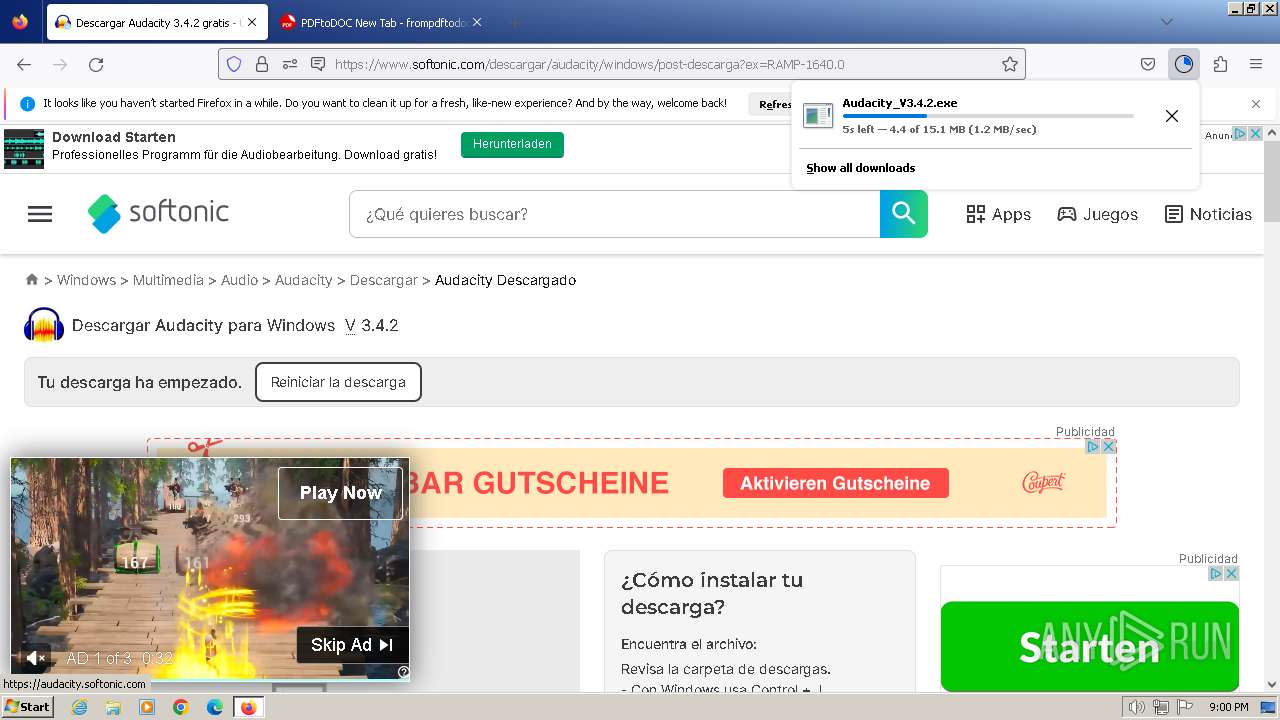Click the AdChoices icon on Gutscheine ad
The width and height of the screenshot is (1280, 720).
(x=1093, y=446)
